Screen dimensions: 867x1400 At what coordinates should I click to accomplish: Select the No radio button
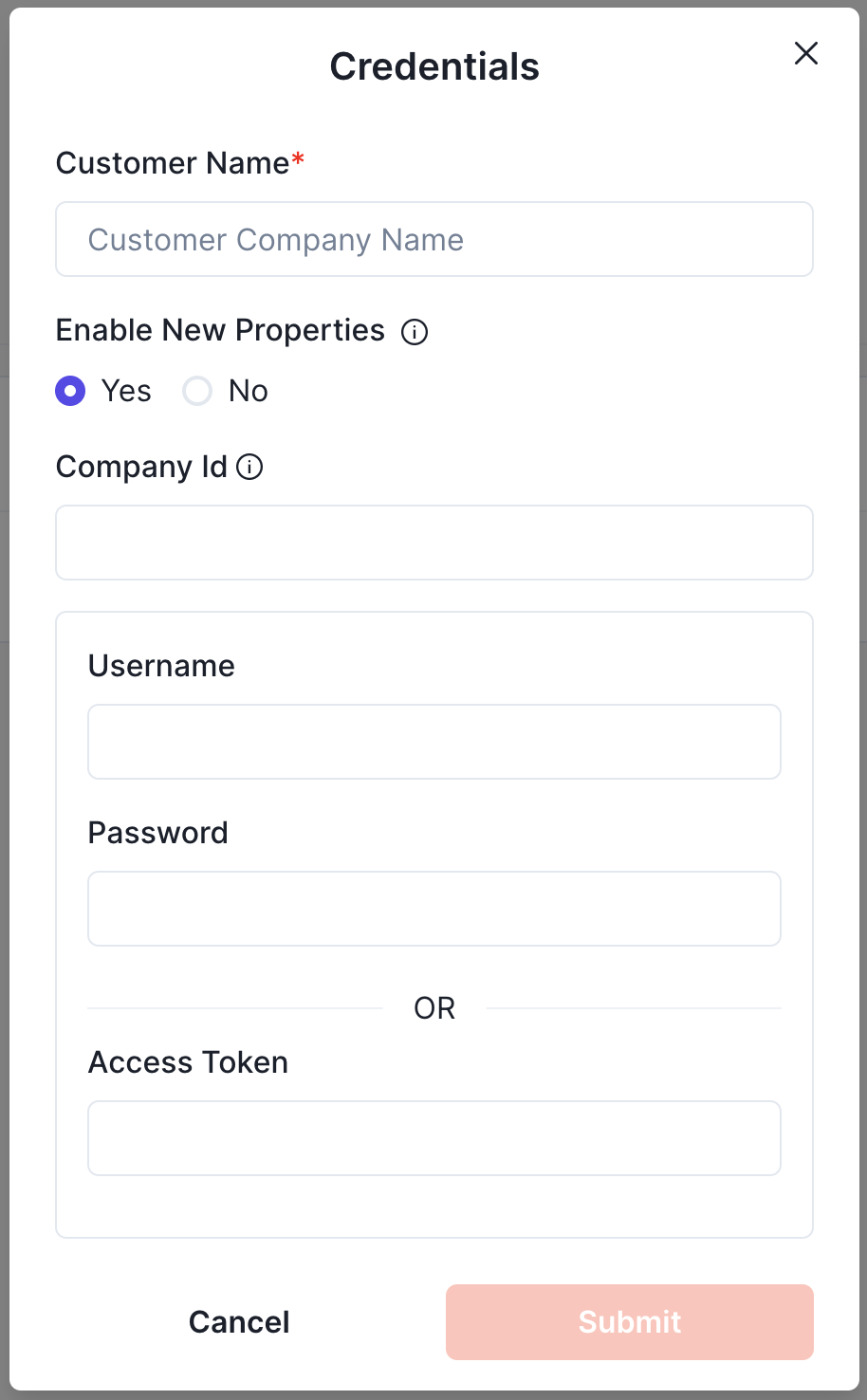click(x=197, y=391)
